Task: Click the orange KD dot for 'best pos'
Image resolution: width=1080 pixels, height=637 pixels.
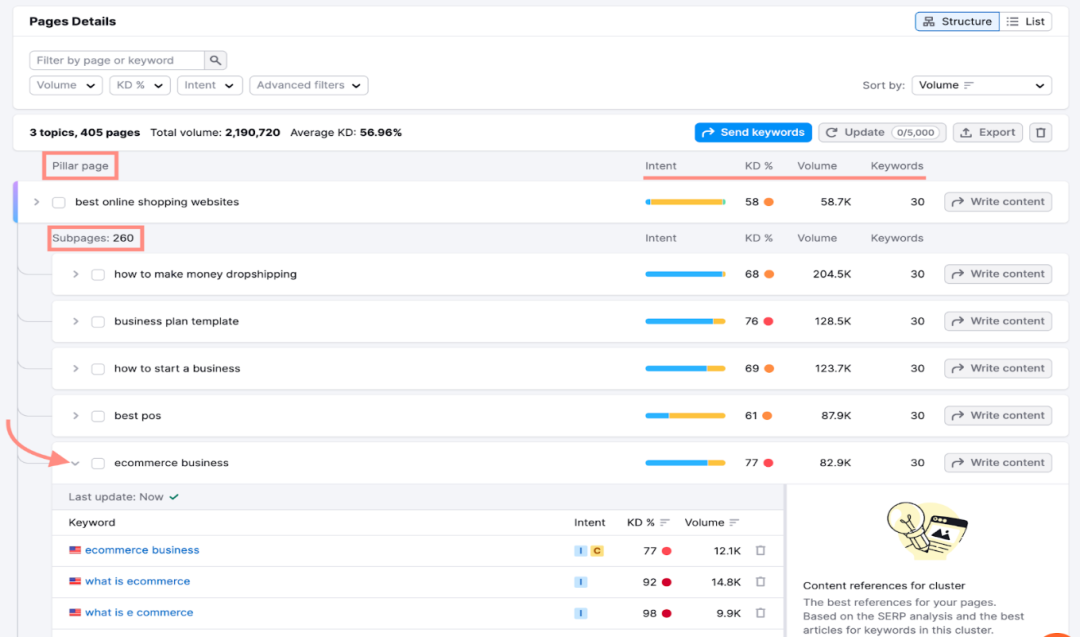Action: 767,416
